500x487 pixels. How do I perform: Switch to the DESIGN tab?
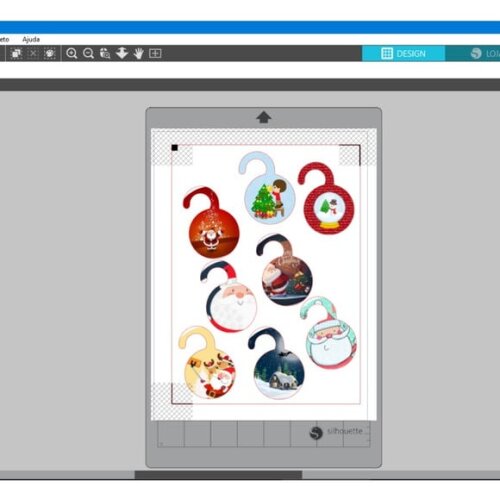[403, 53]
